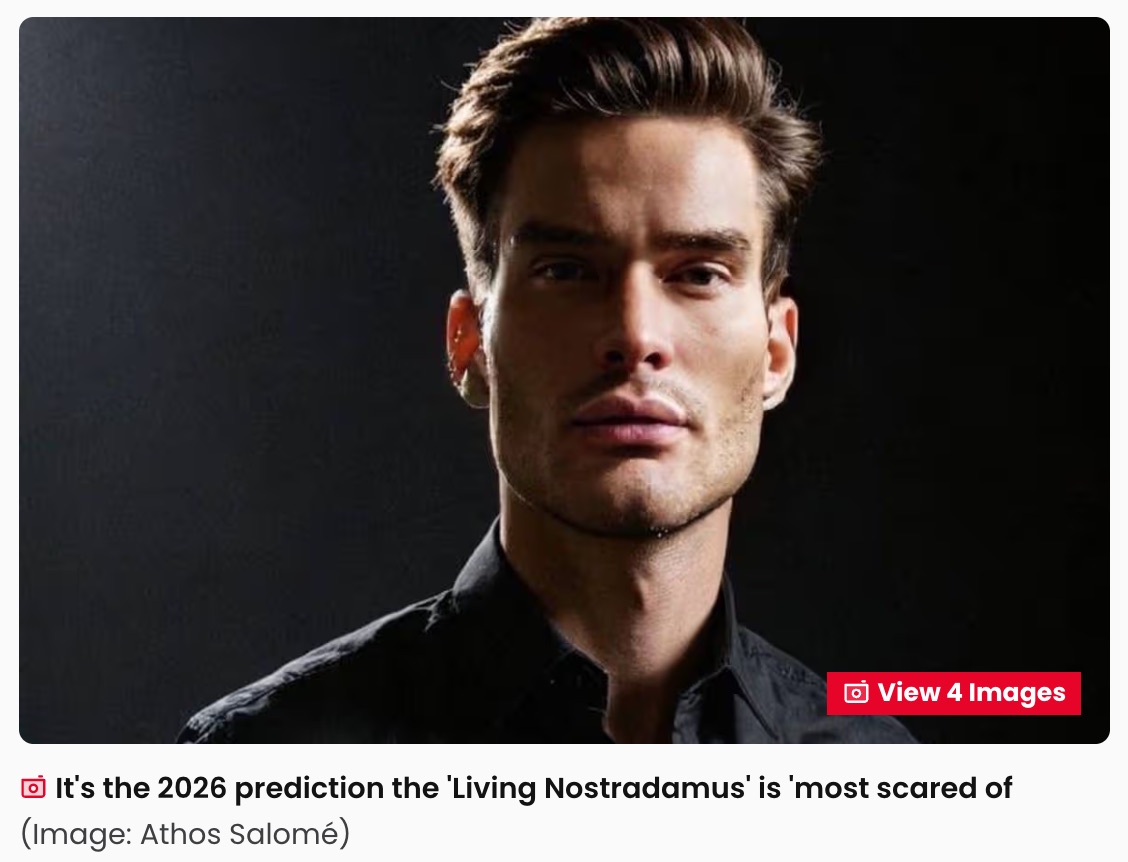
Task: Click camera icon inside View 4 Images badge
Action: coord(855,692)
